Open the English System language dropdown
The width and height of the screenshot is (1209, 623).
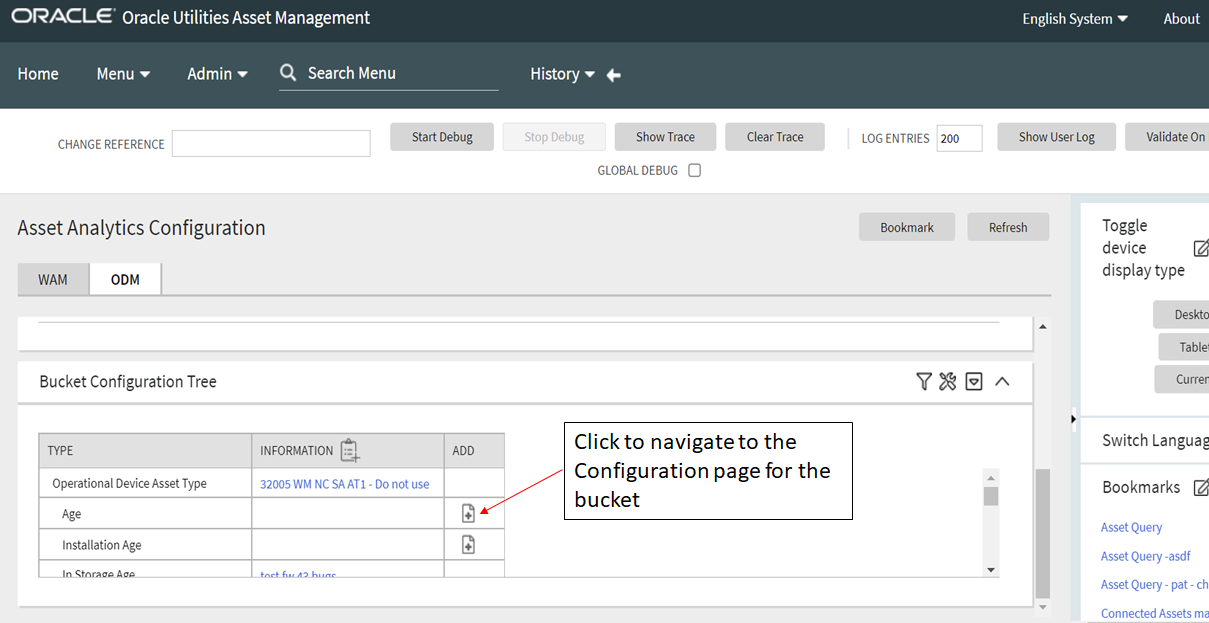(x=1074, y=18)
